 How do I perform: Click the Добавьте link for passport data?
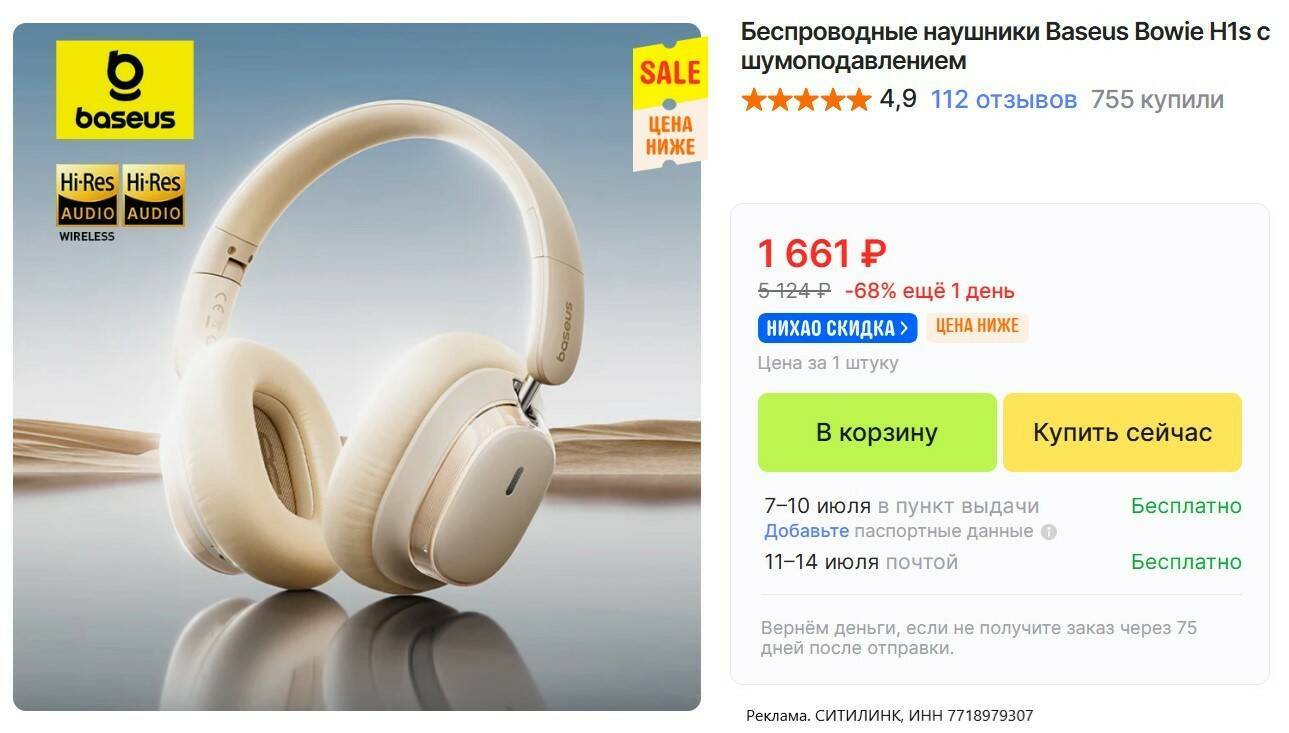coord(806,531)
